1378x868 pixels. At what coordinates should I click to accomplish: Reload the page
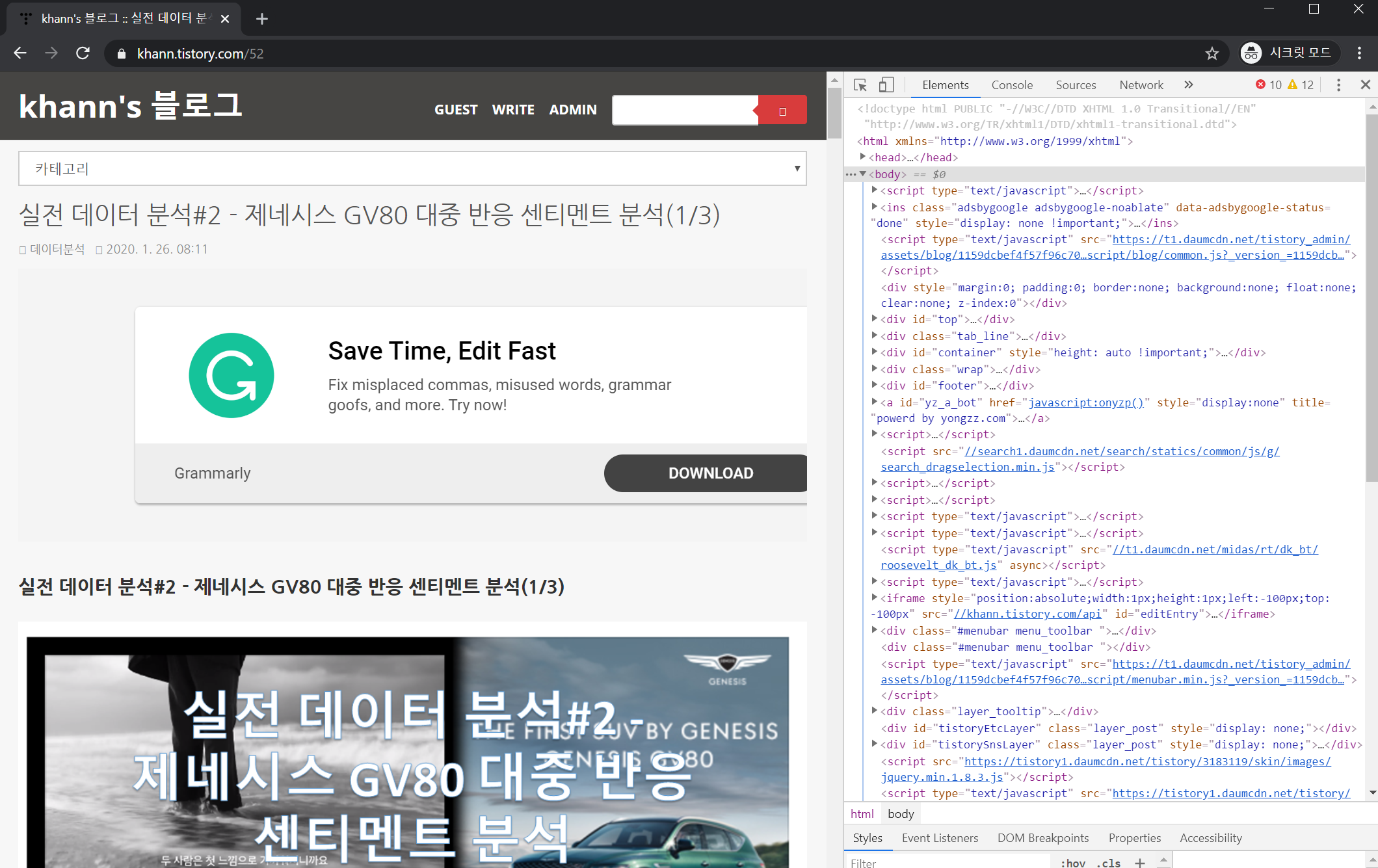(83, 53)
